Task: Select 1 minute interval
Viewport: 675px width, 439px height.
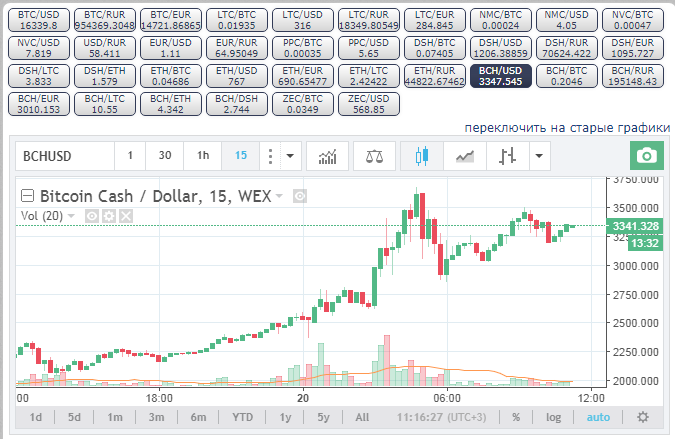Action: [130, 156]
